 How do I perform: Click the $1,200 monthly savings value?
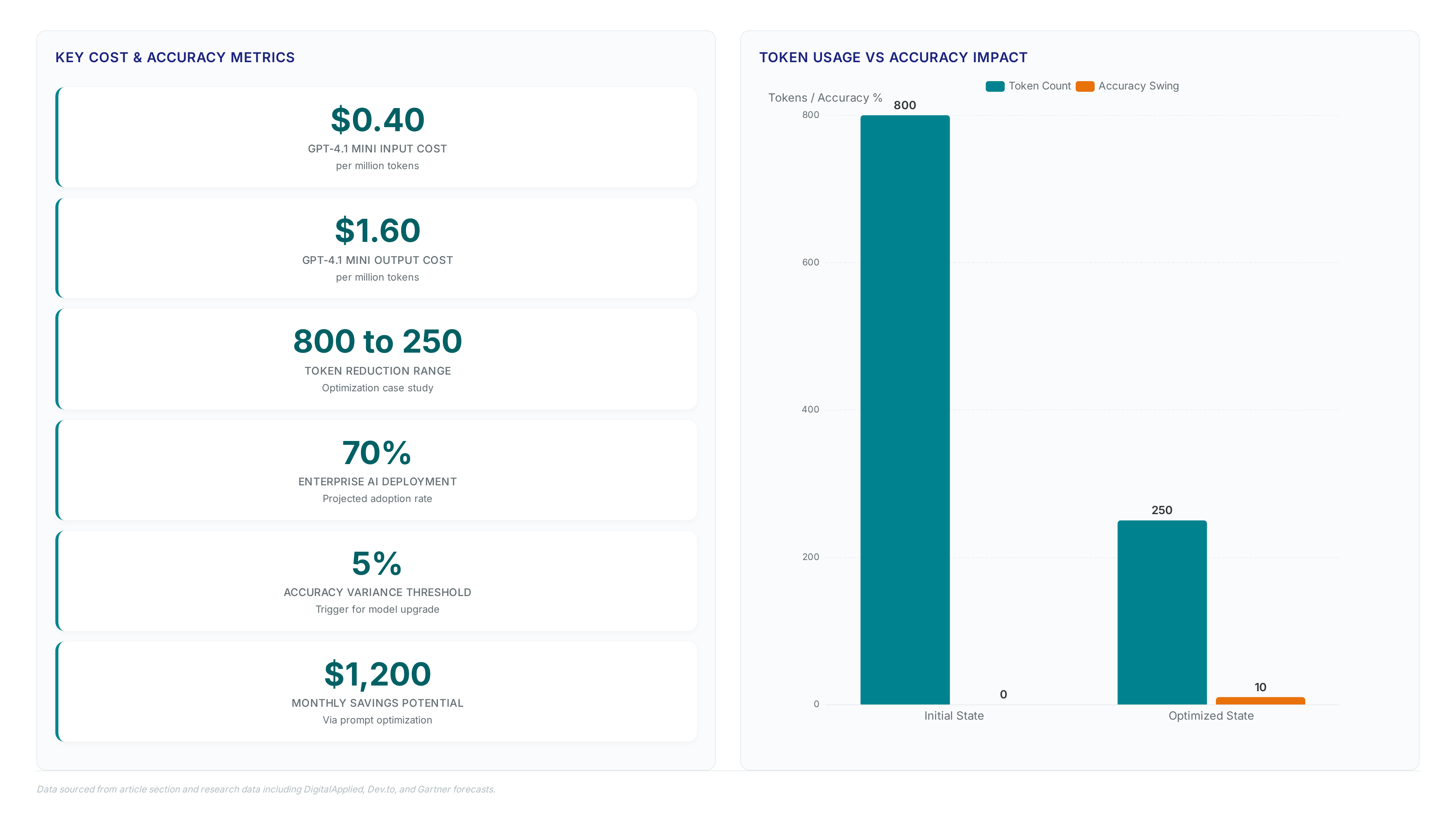378,674
